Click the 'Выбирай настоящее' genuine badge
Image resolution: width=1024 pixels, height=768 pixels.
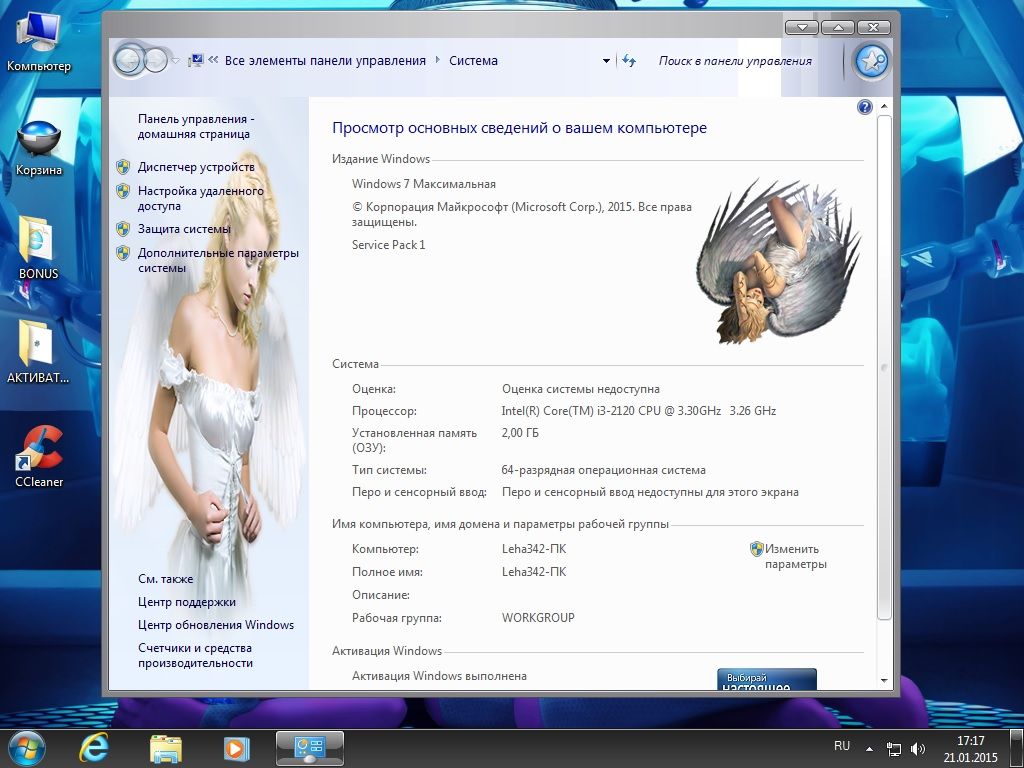767,679
